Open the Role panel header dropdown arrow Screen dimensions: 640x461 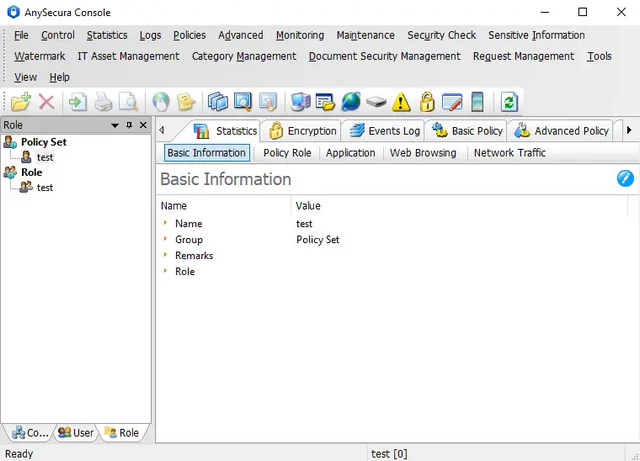click(x=115, y=125)
